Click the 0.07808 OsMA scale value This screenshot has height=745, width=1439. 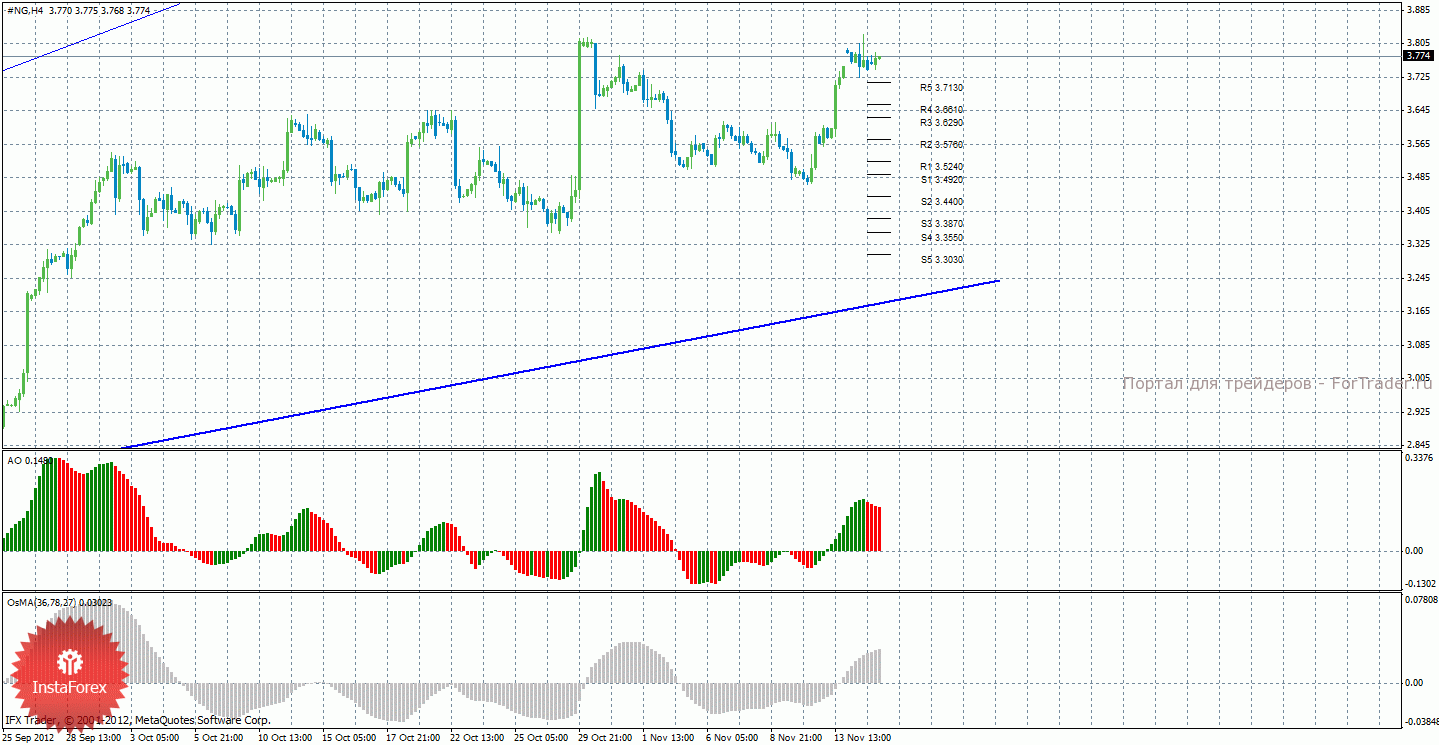click(x=1421, y=601)
